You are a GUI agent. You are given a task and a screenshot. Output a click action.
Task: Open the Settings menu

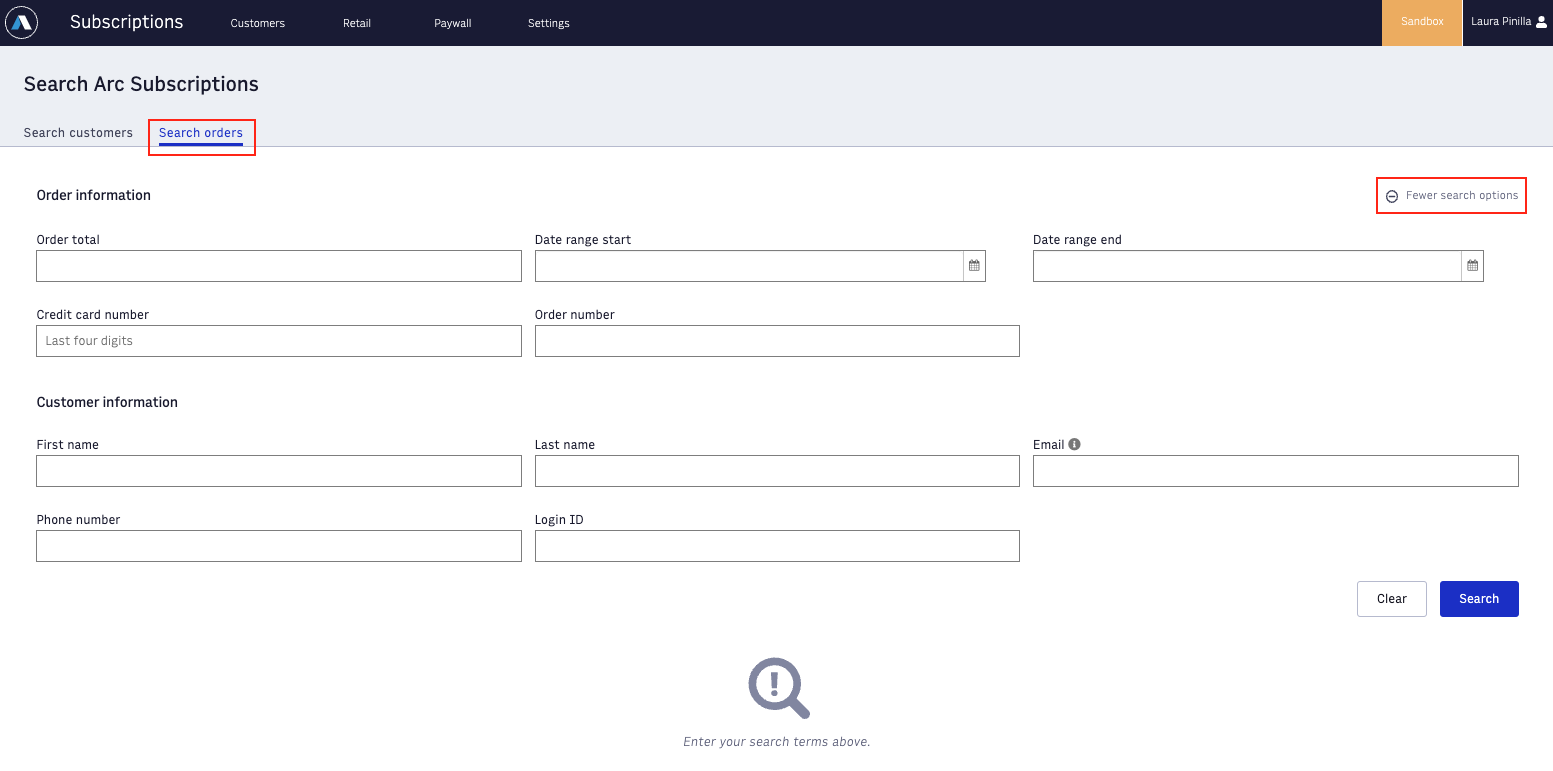click(x=548, y=23)
